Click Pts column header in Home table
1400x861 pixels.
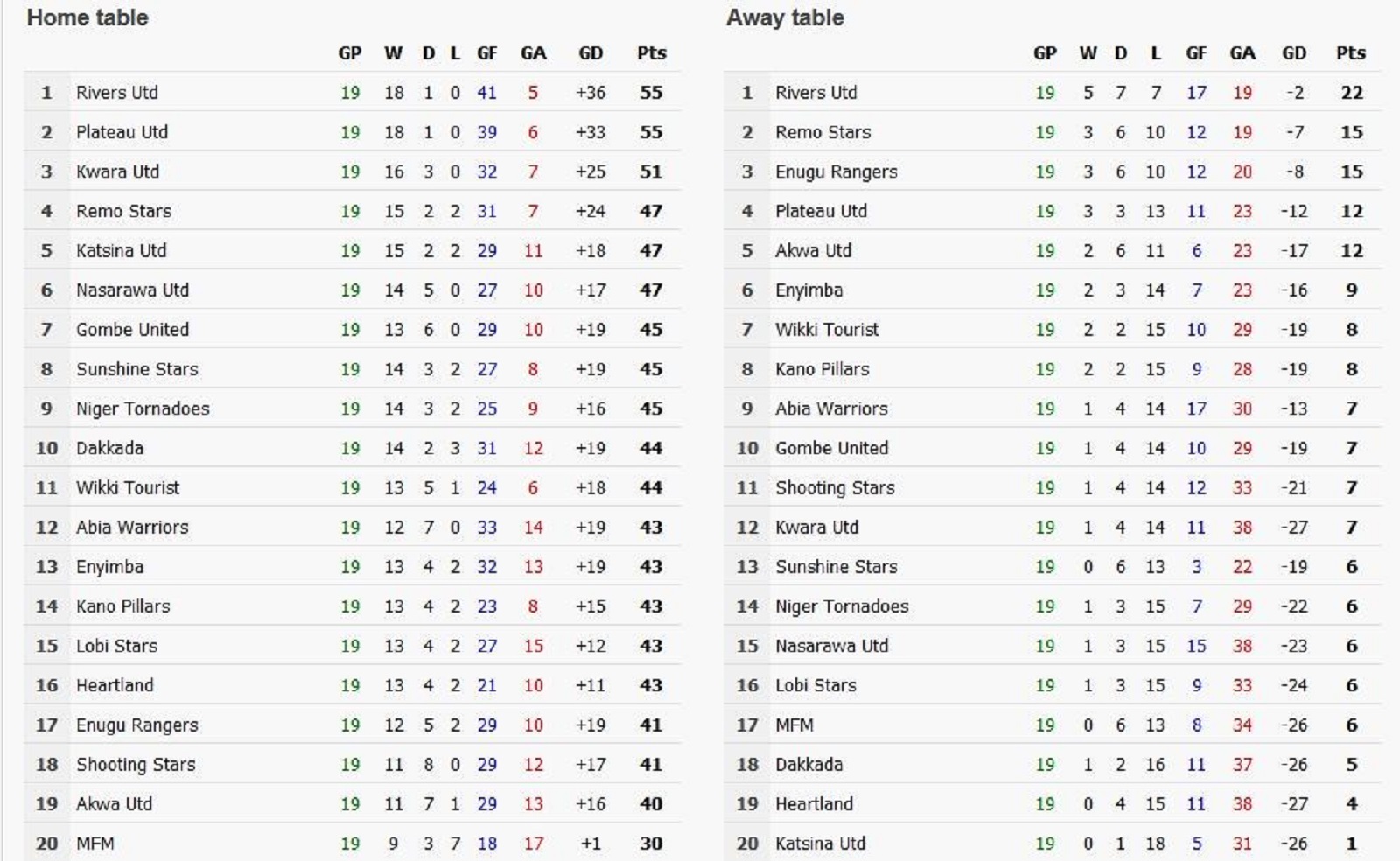[651, 53]
